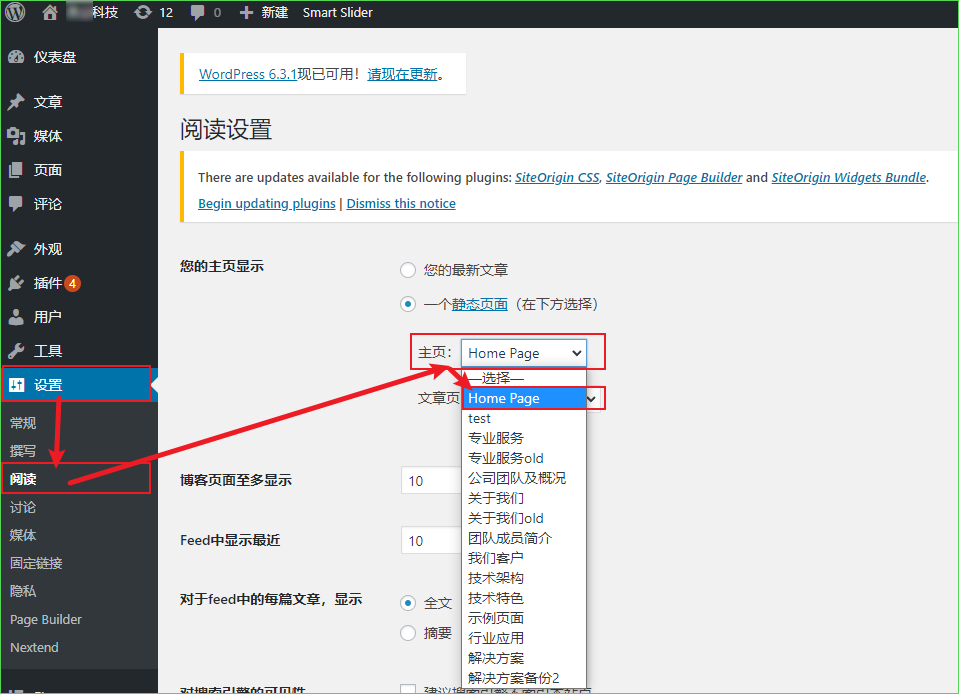This screenshot has width=959, height=694.
Task: Pick 团队成员简介 from the page list
Action: [x=524, y=538]
